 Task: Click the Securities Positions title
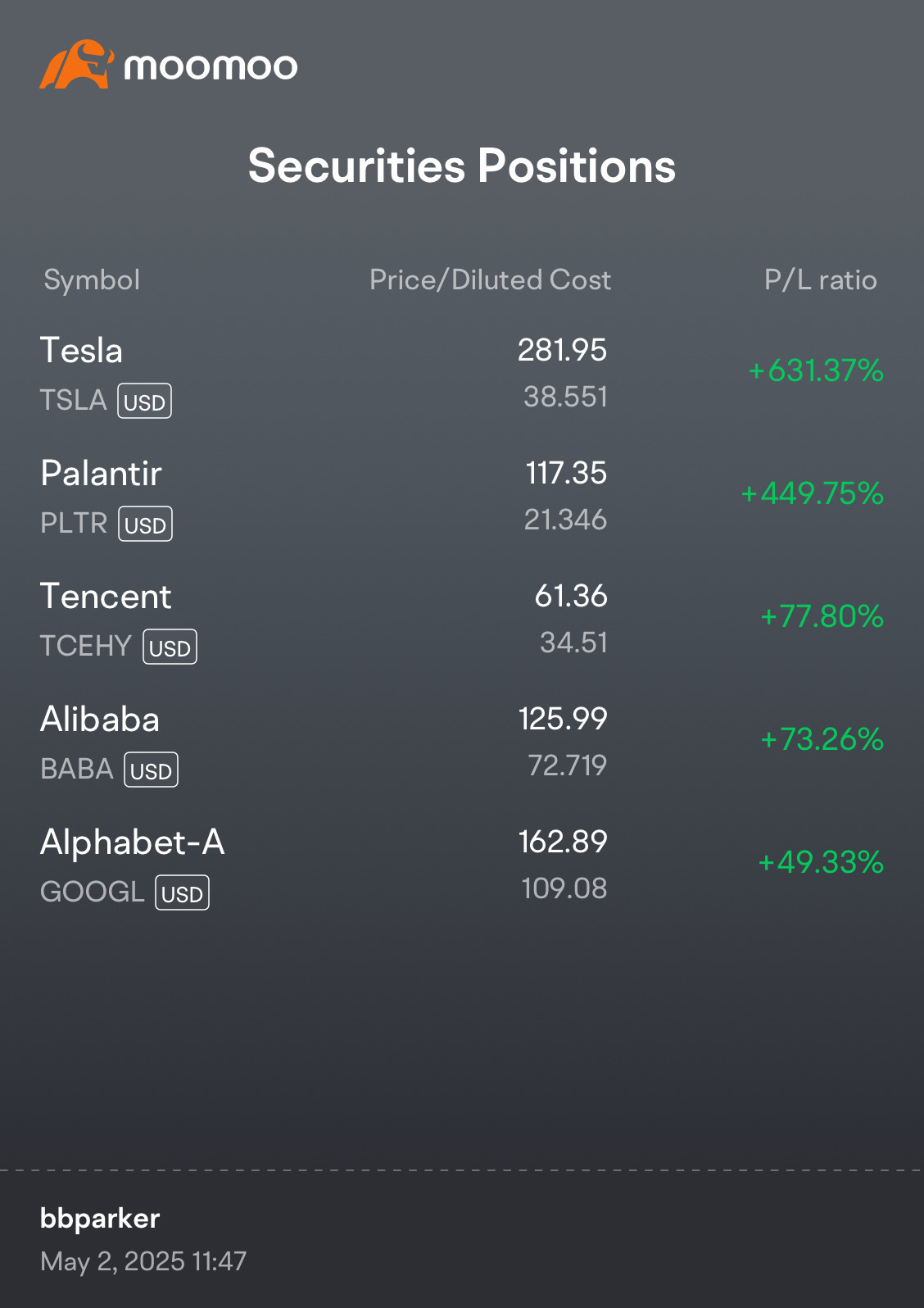point(462,166)
